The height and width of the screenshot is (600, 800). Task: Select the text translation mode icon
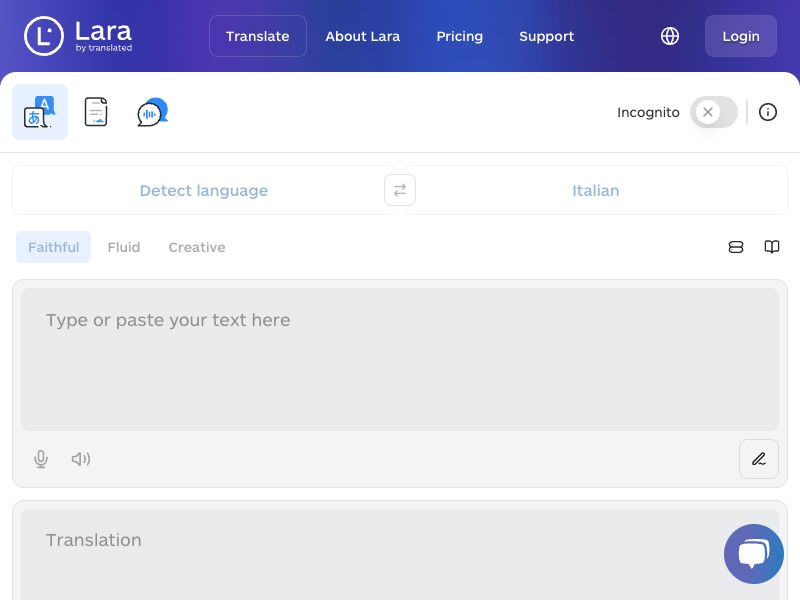(40, 111)
